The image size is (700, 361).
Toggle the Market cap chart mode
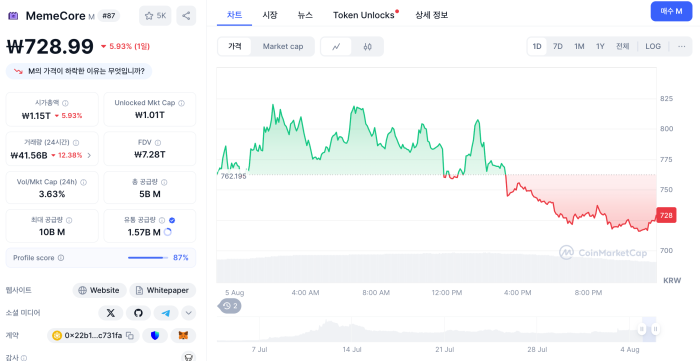[x=283, y=46]
